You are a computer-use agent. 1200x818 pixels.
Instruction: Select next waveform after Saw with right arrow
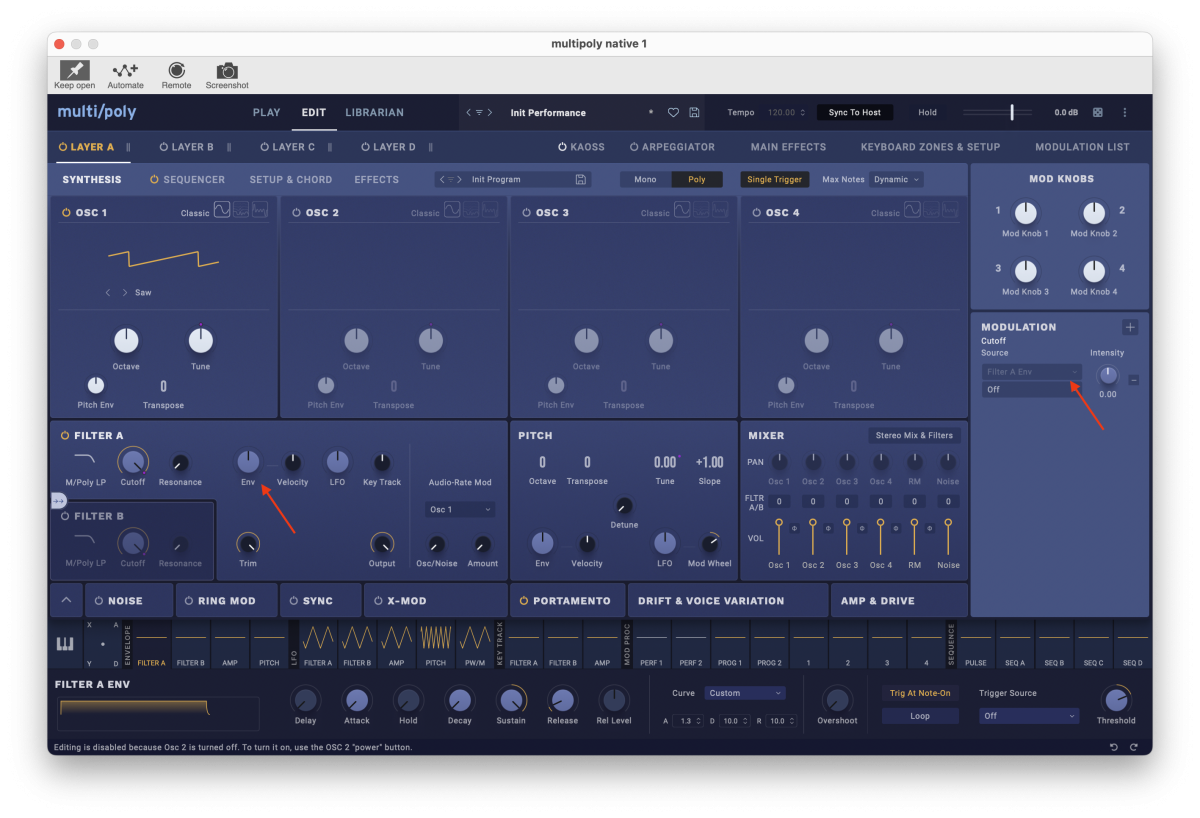125,293
